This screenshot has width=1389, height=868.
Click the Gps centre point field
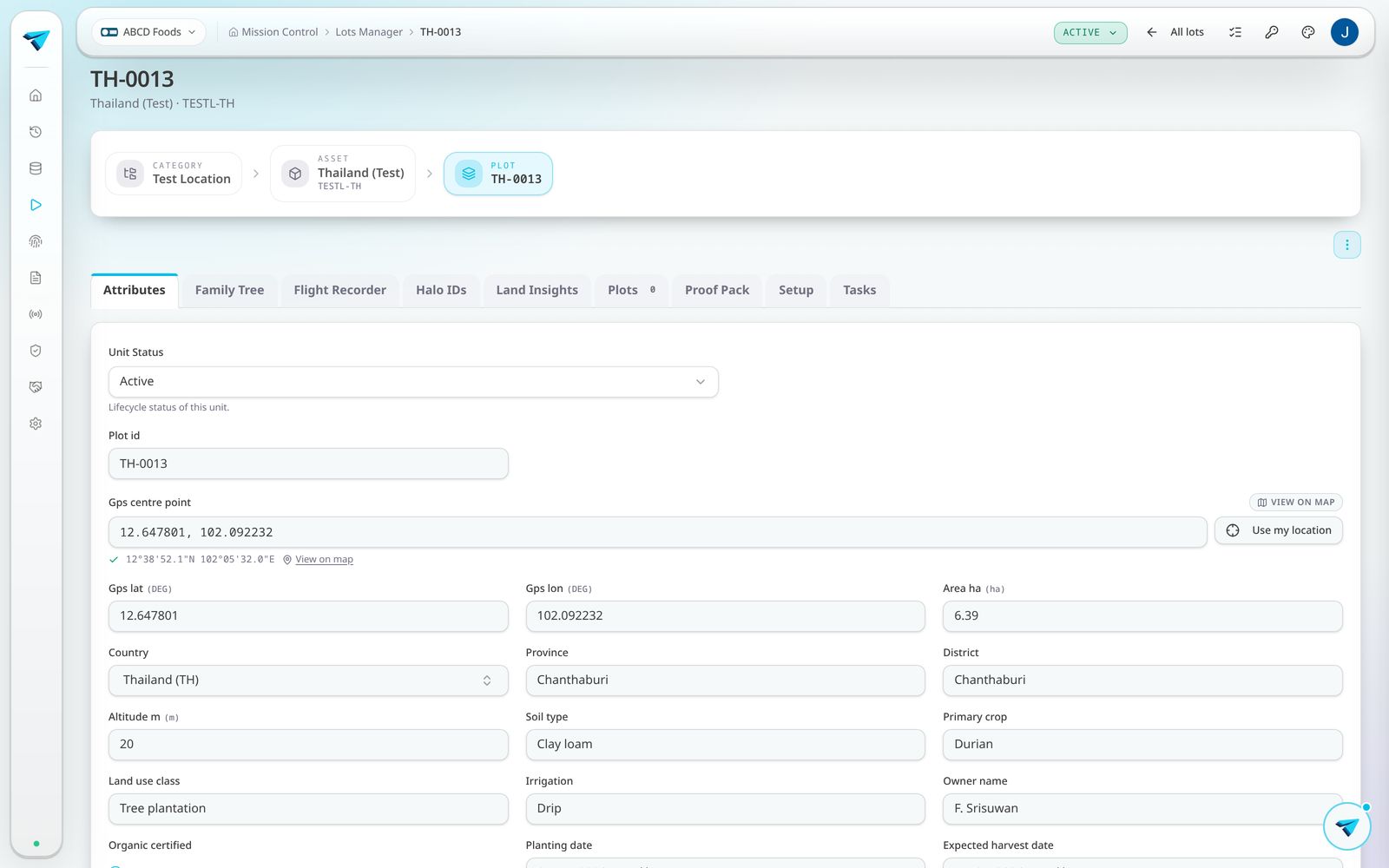[657, 532]
